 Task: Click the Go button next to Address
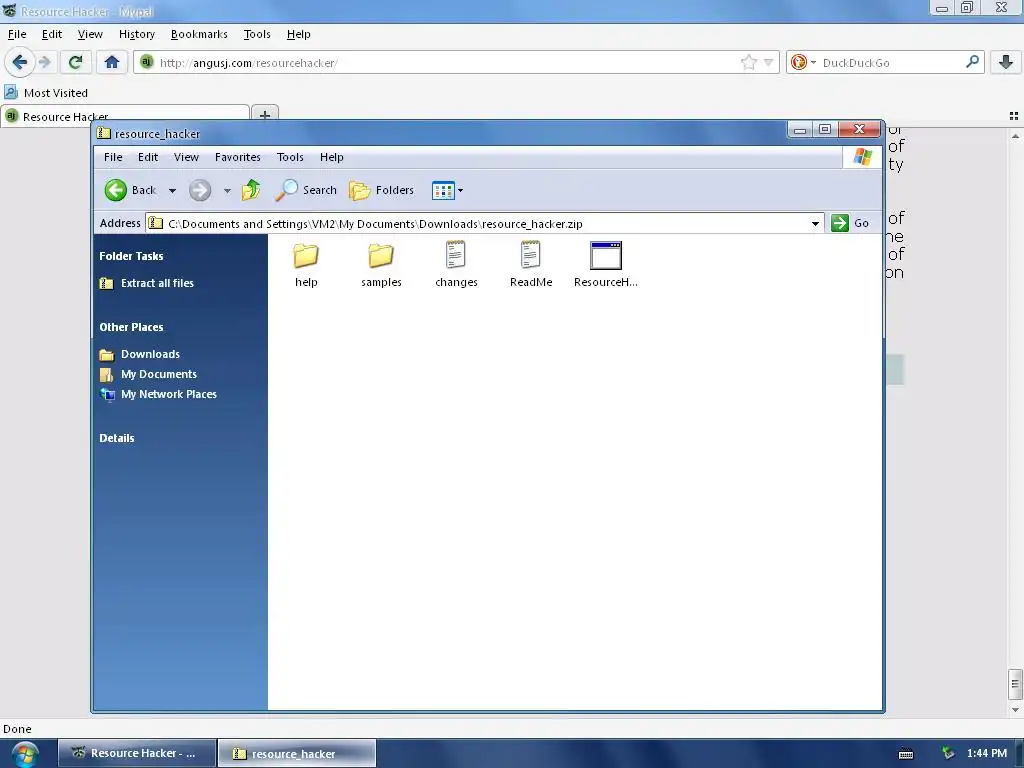850,223
